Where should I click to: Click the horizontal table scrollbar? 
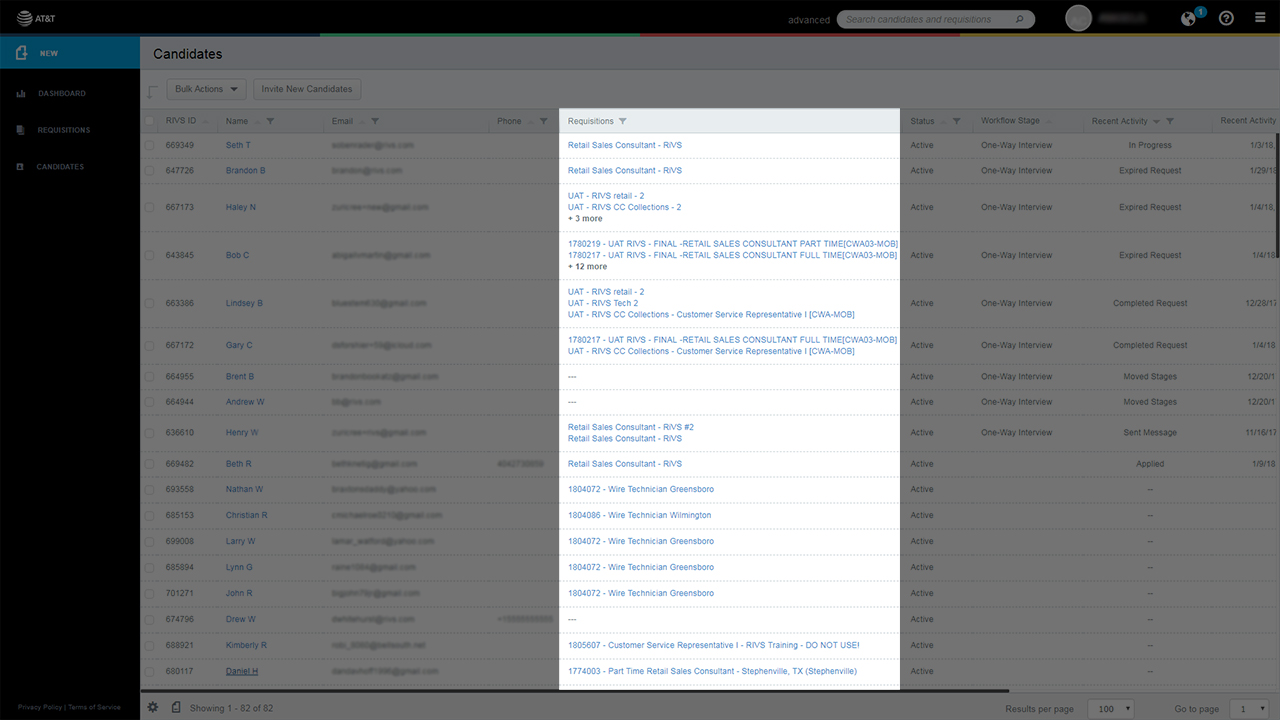tap(575, 690)
